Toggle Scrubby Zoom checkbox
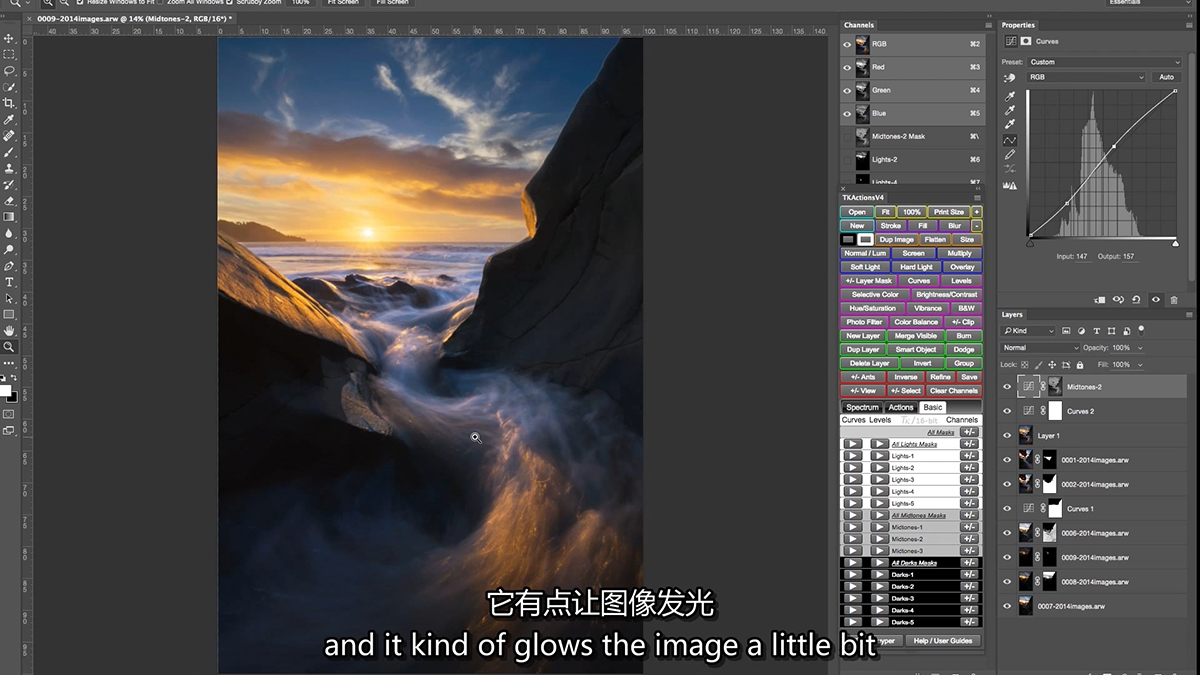Viewport: 1200px width, 675px height. click(x=230, y=3)
